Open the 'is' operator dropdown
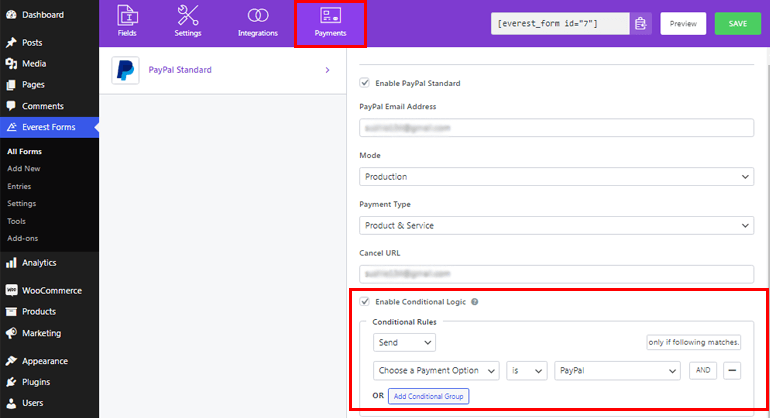 tap(527, 370)
